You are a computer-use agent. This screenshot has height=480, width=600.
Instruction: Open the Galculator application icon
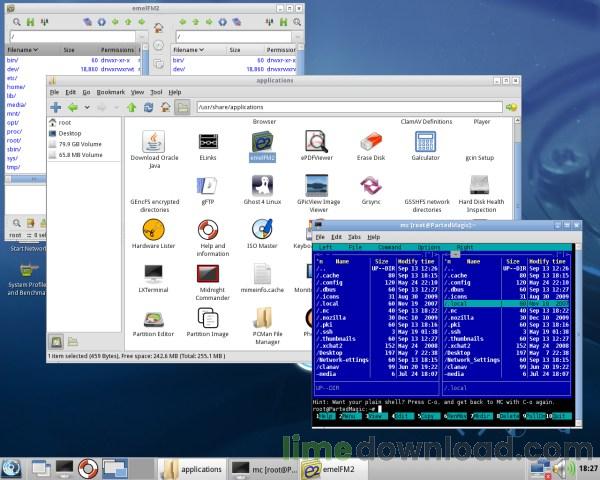pos(426,142)
